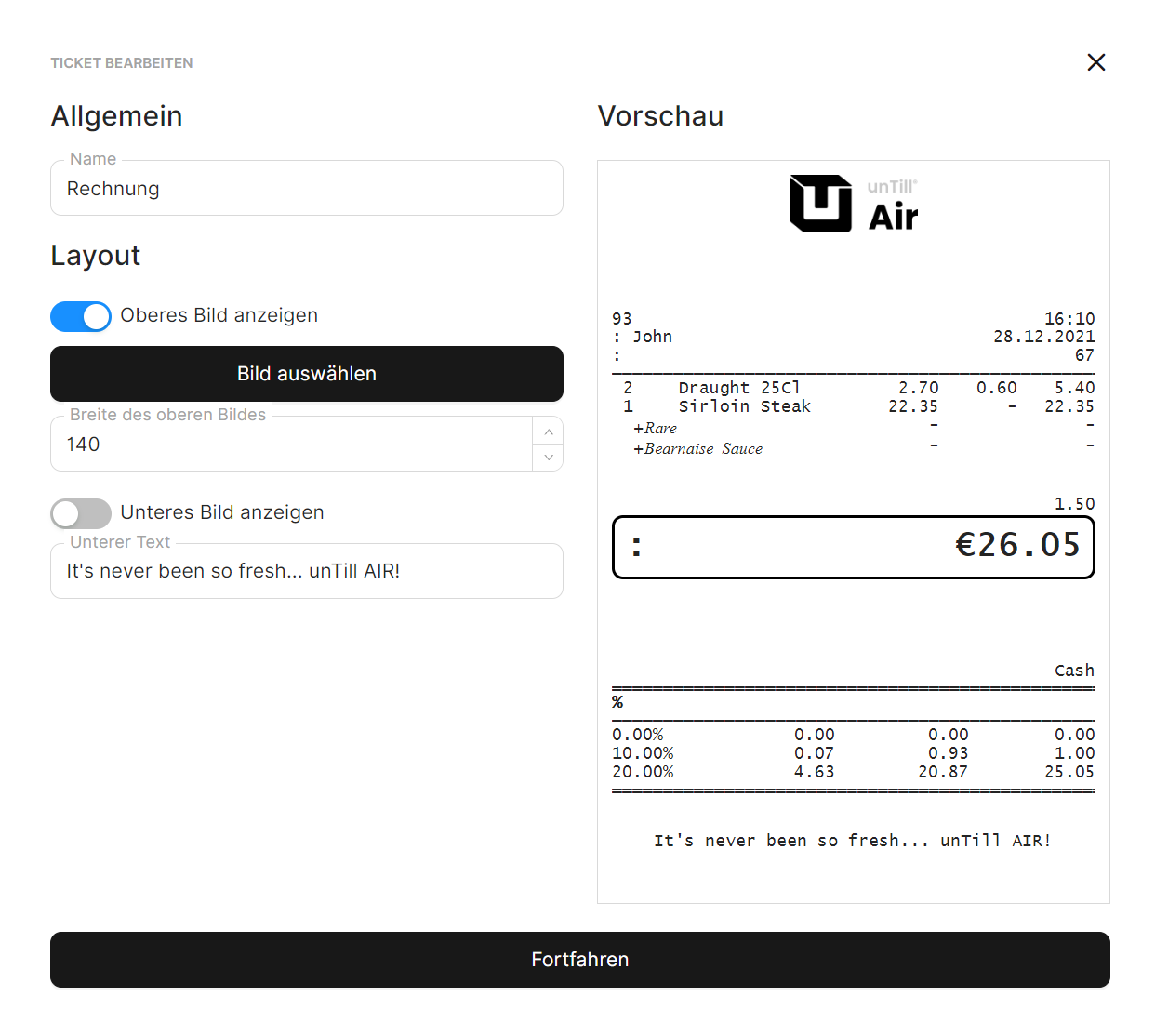The height and width of the screenshot is (1036, 1155).
Task: Click the 'Oberes Bild anzeigen' label text
Action: 219,316
